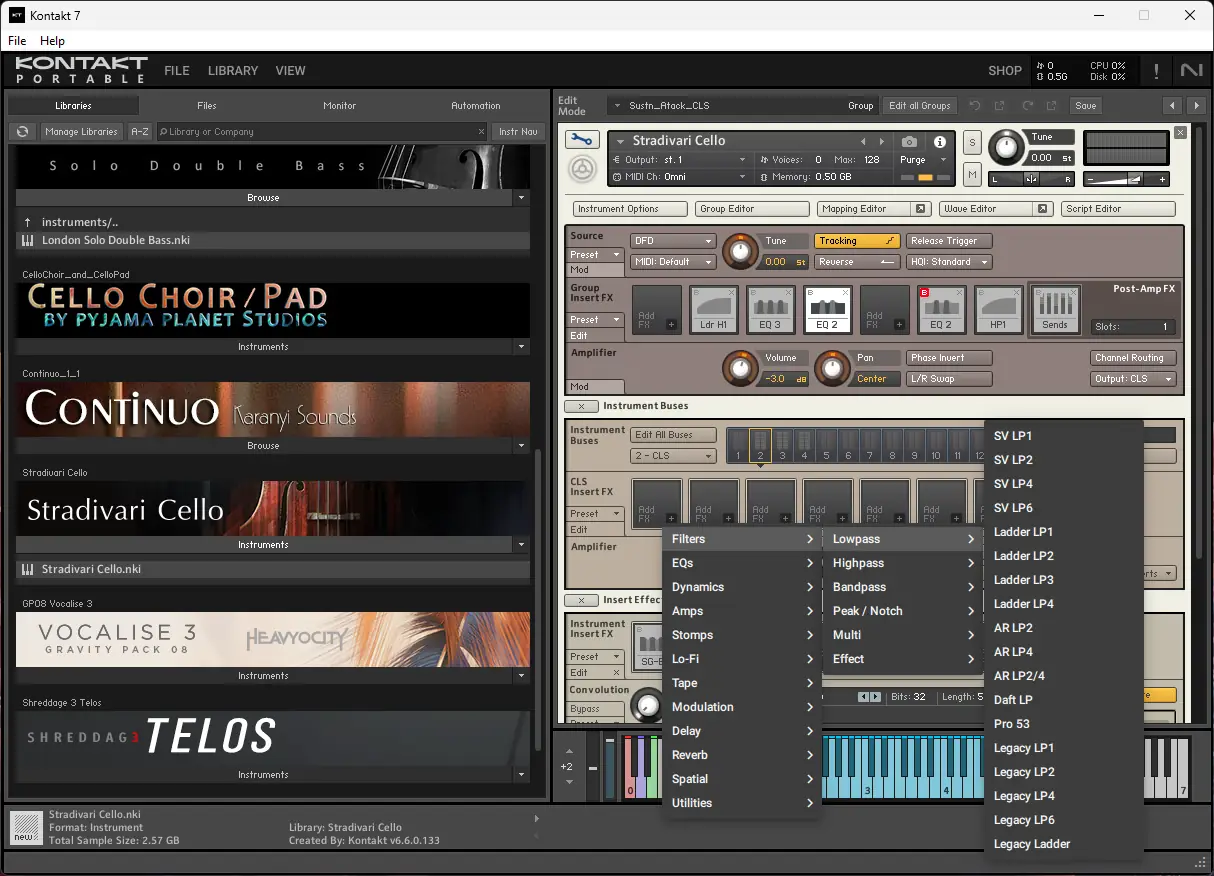Toggle the Tracking button

857,241
